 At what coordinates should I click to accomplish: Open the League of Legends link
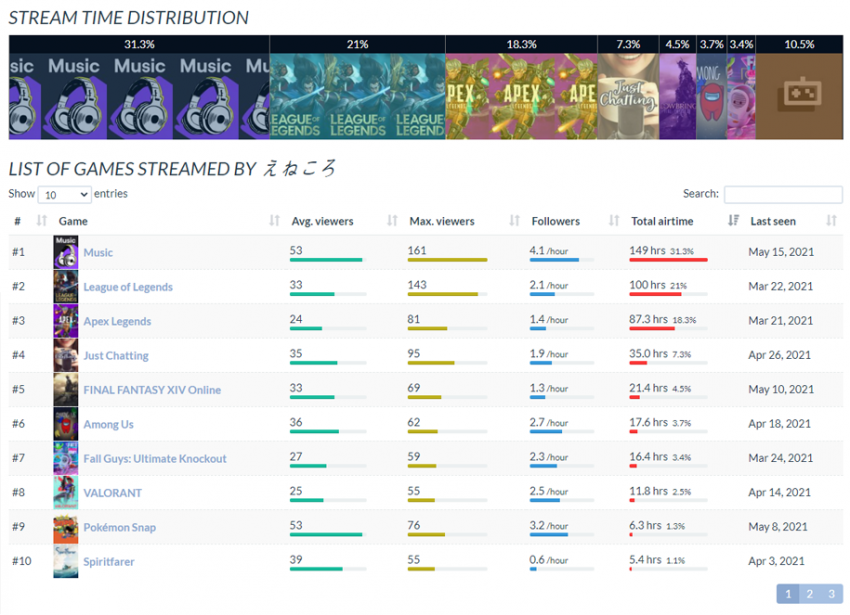coord(128,287)
